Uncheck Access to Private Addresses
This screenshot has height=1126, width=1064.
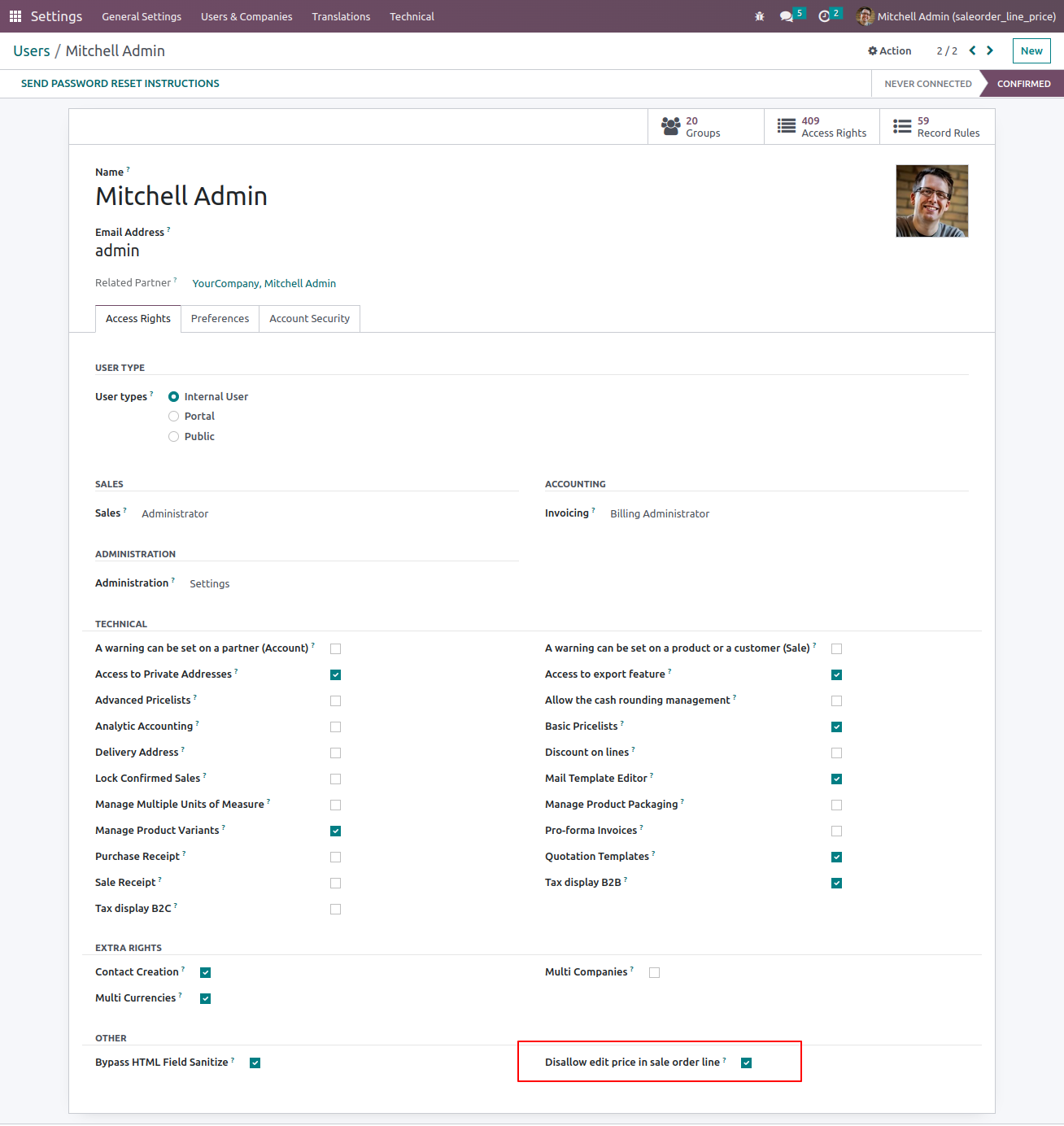point(336,675)
